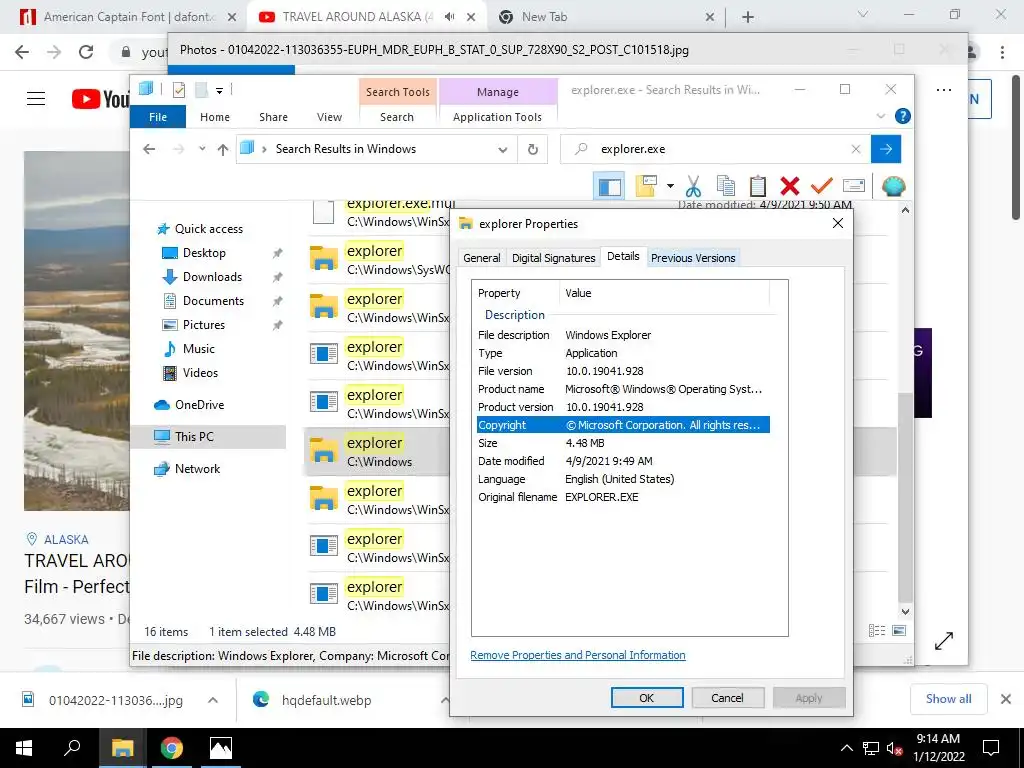1024x768 pixels.
Task: Open File Explorer from taskbar
Action: [122, 748]
